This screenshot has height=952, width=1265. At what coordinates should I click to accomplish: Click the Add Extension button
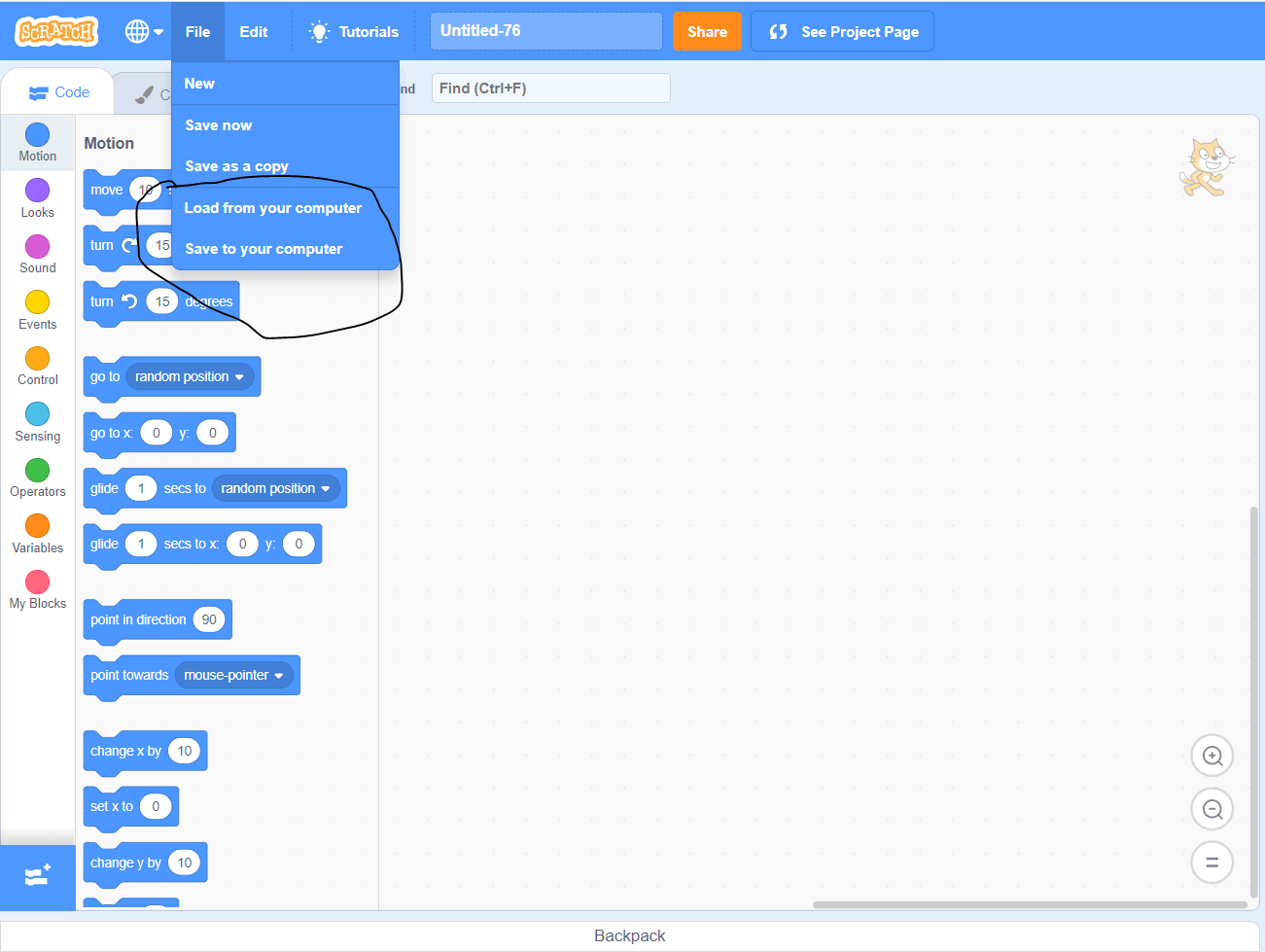[37, 877]
